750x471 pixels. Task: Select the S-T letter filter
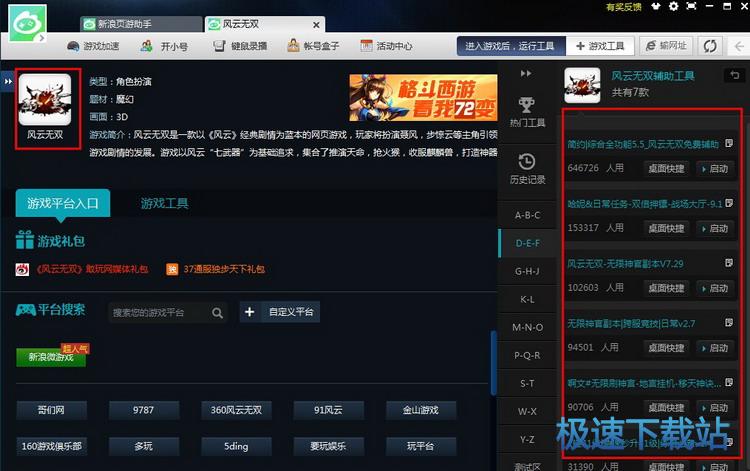coord(528,383)
